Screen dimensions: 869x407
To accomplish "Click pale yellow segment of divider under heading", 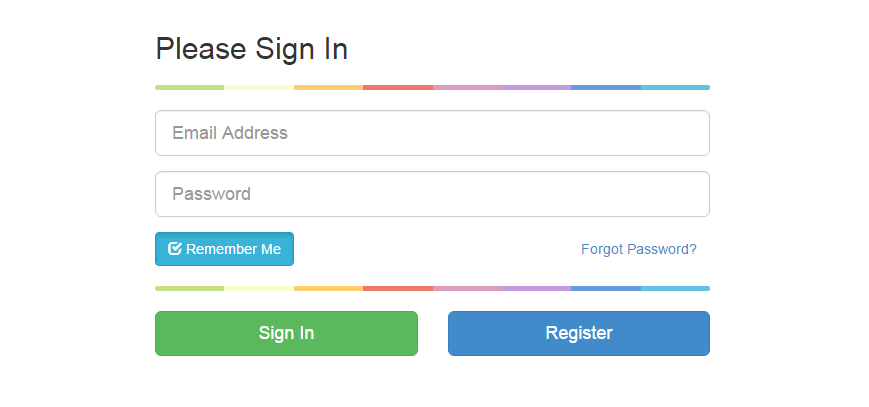I will (259, 87).
